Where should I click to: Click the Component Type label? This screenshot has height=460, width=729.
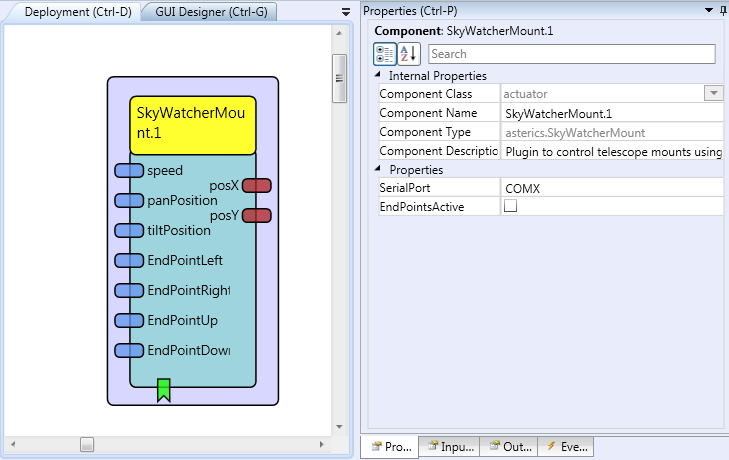pos(425,132)
